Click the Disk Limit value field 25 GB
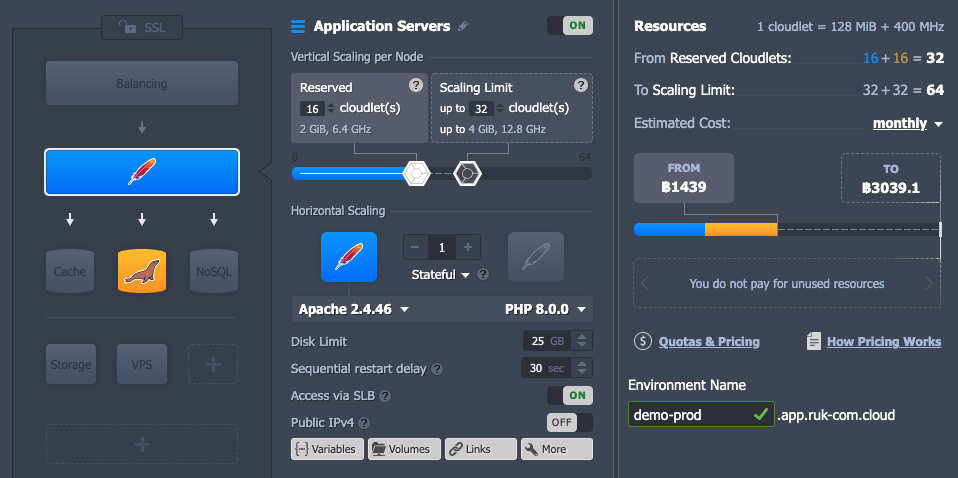Image resolution: width=958 pixels, height=478 pixels. pyautogui.click(x=547, y=341)
